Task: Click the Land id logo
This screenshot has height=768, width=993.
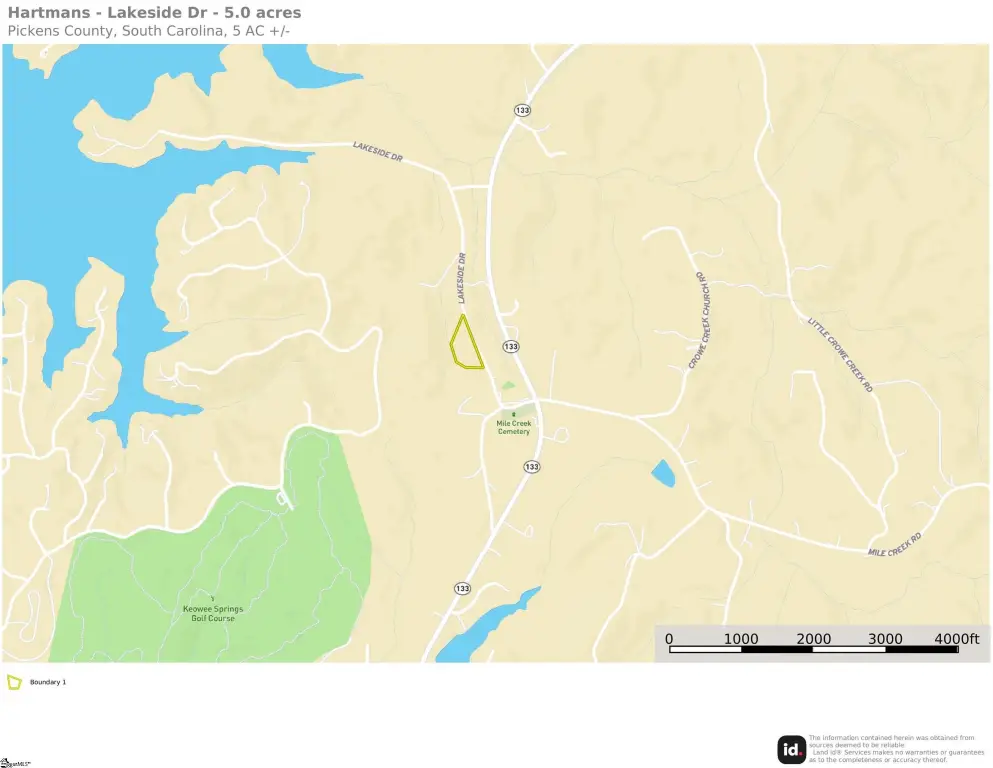Action: click(x=791, y=750)
